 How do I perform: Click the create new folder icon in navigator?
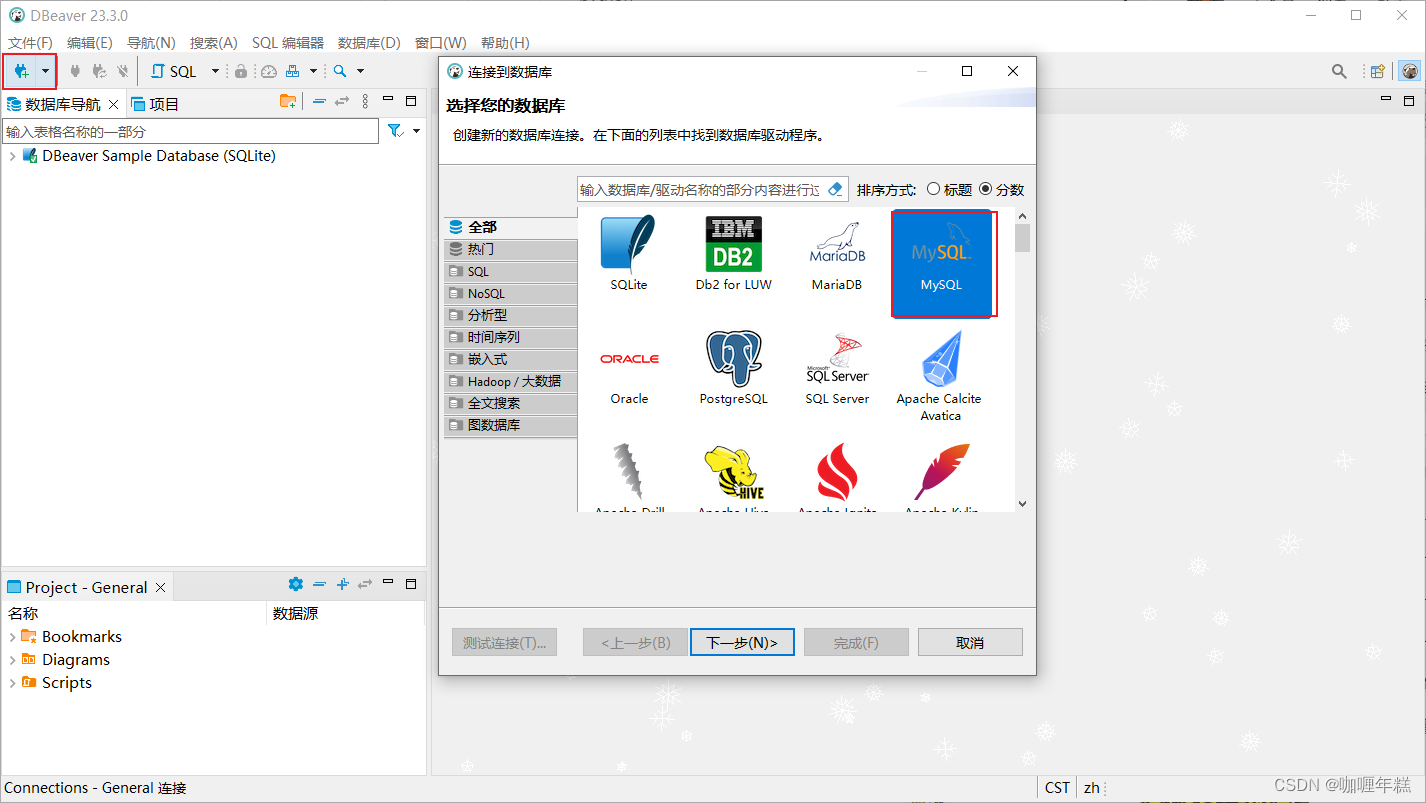tap(288, 101)
